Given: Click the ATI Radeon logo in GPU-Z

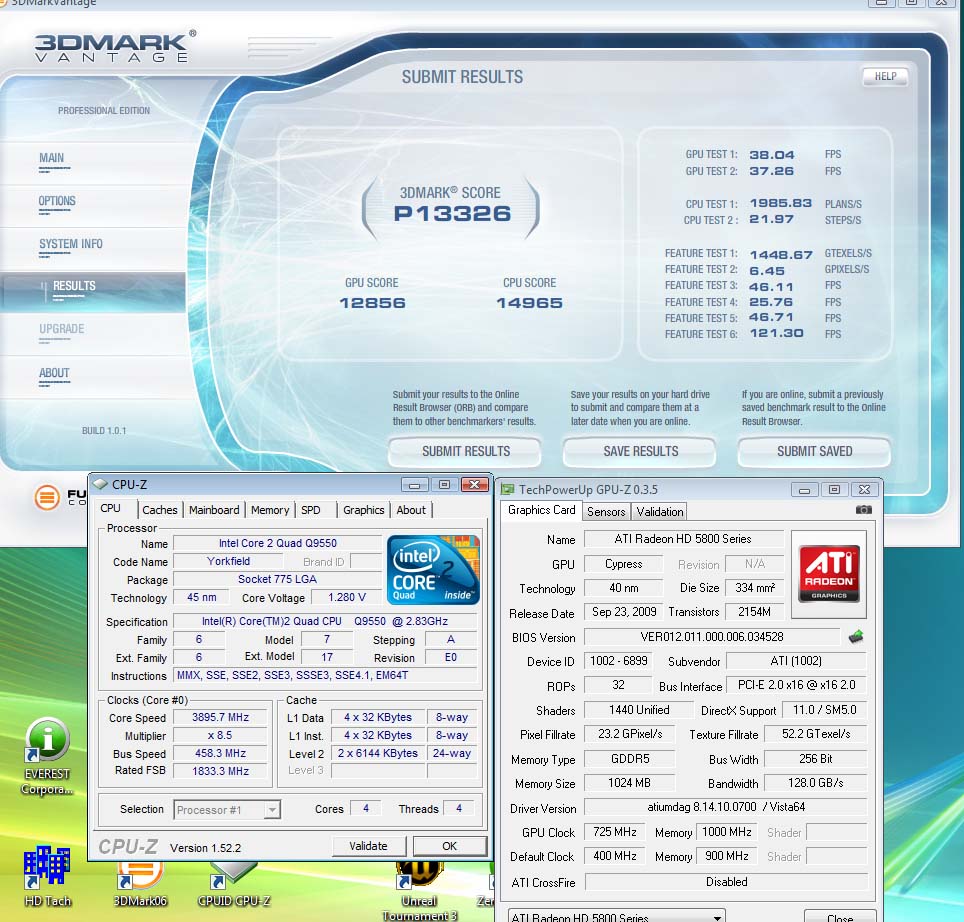Looking at the screenshot, I should click(829, 573).
